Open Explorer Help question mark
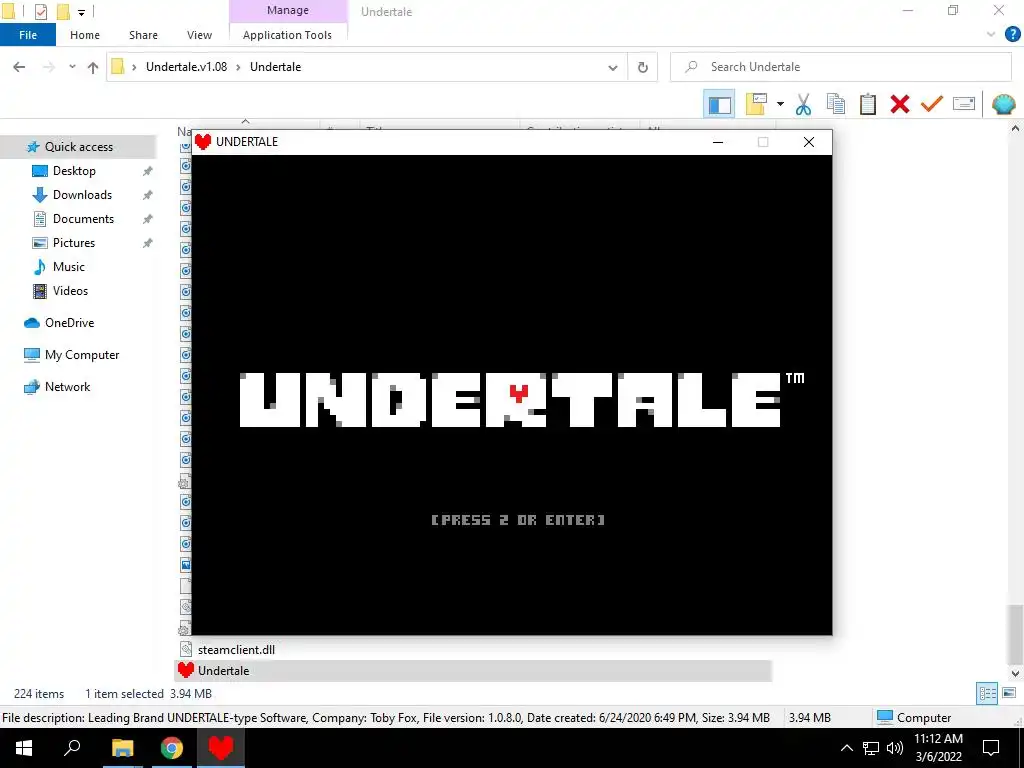The image size is (1024, 768). (1012, 35)
